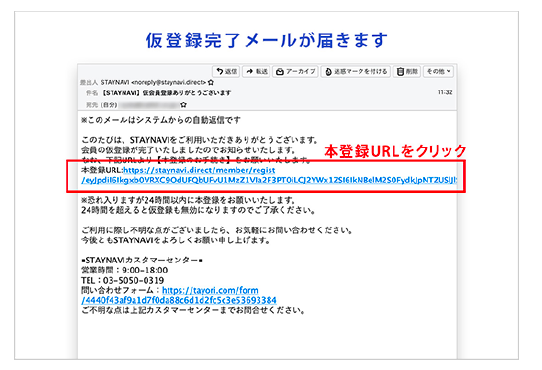Click the line 24時間を超えると仮登録も無効
This screenshot has width=542, height=370.
tap(198, 210)
